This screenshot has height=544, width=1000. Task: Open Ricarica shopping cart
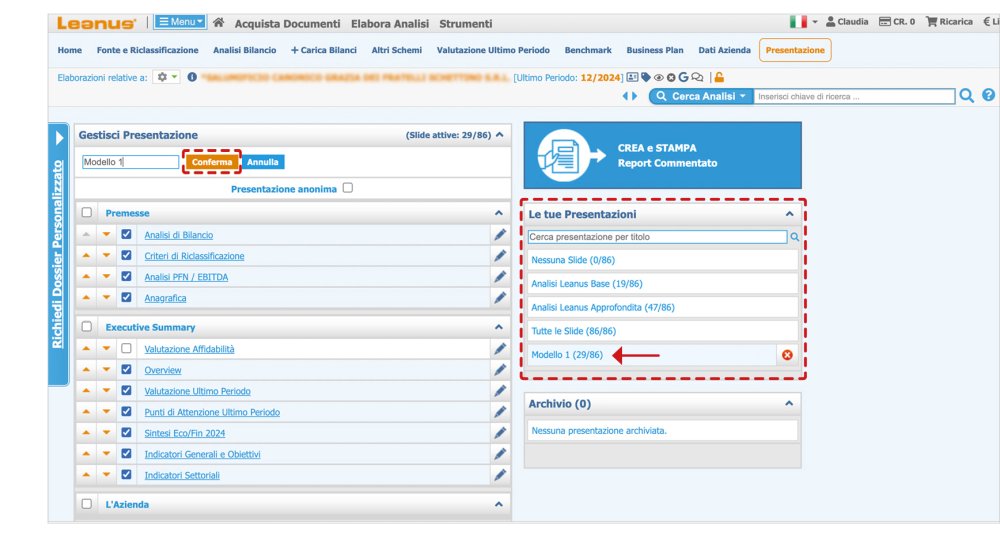(949, 22)
